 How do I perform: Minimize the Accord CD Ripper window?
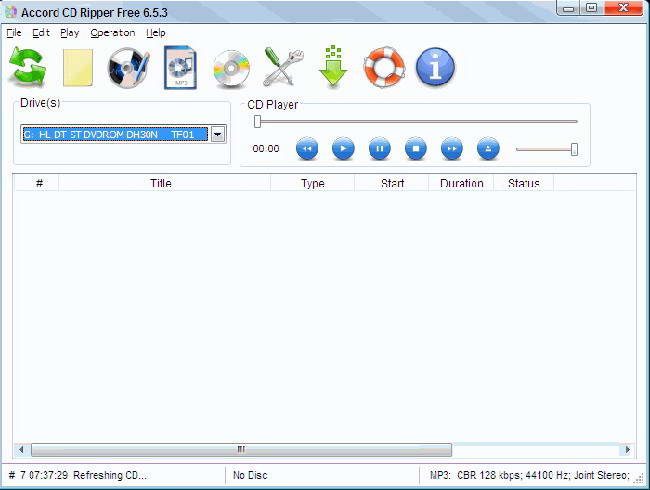pyautogui.click(x=569, y=8)
